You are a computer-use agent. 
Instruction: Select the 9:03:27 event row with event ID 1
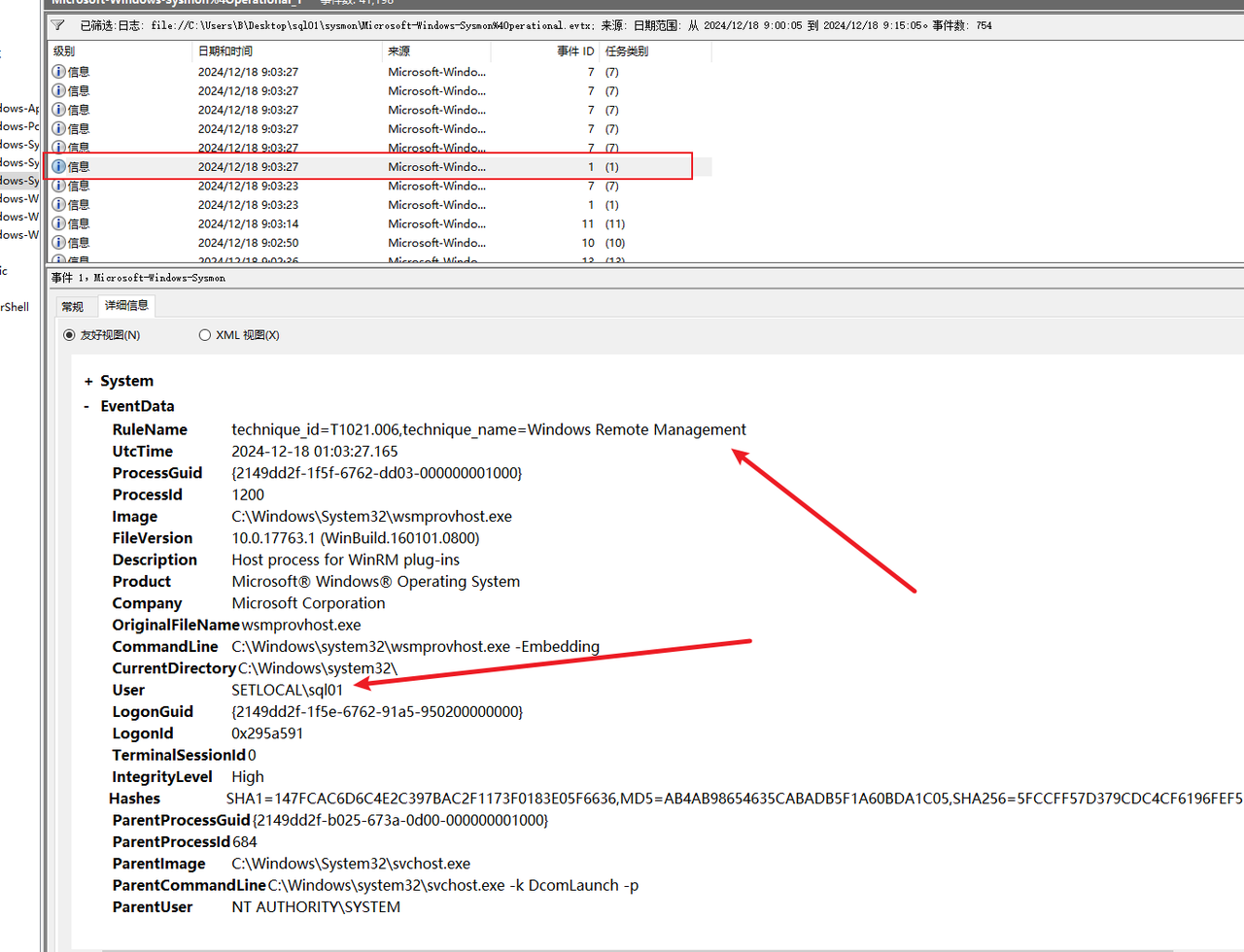point(380,167)
